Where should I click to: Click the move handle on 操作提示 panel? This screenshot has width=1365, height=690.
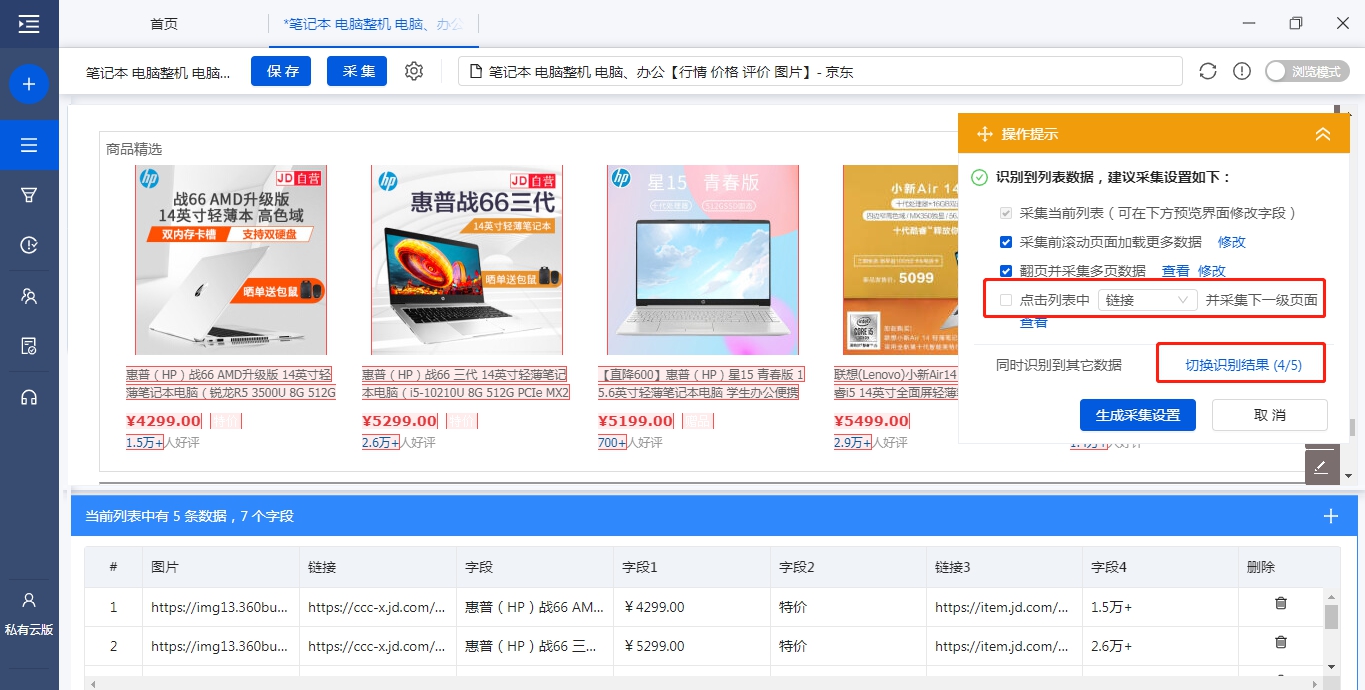pyautogui.click(x=984, y=134)
